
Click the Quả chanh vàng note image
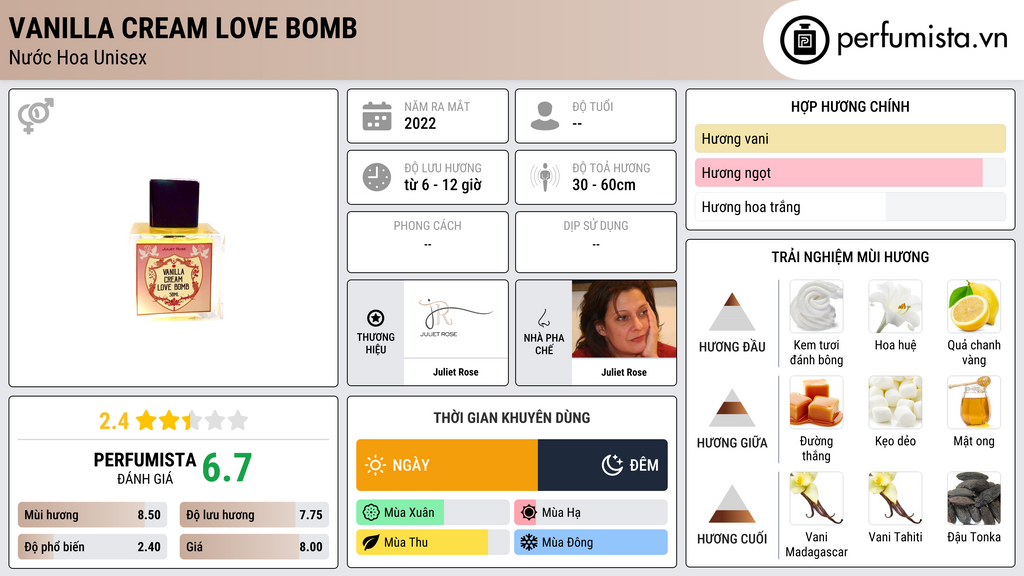coord(974,306)
